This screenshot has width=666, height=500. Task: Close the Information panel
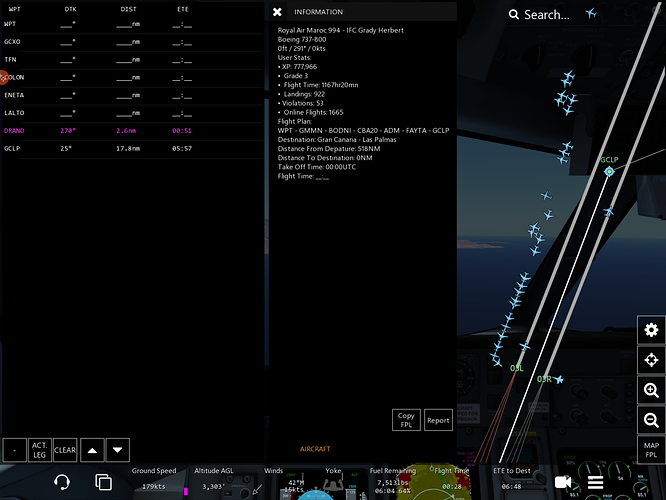277,12
